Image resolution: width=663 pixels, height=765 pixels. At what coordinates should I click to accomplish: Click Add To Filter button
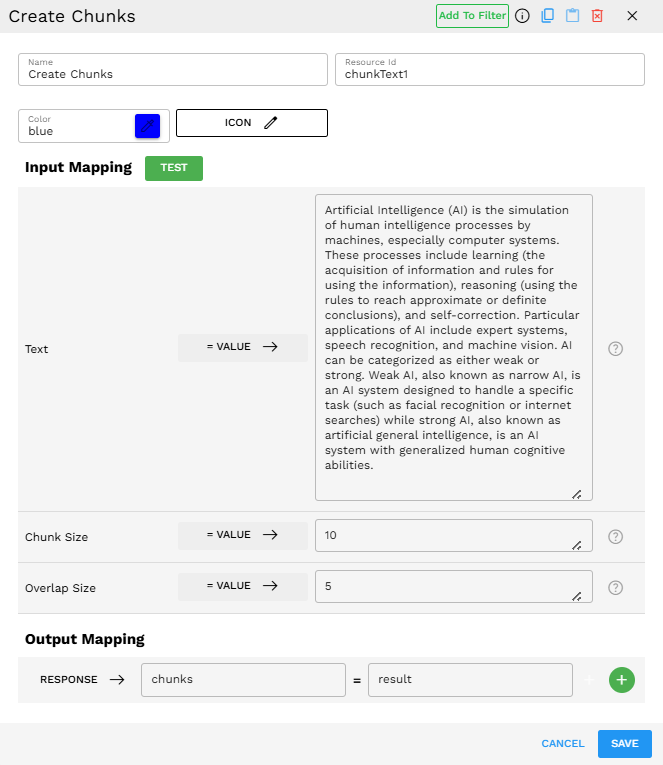[x=472, y=16]
